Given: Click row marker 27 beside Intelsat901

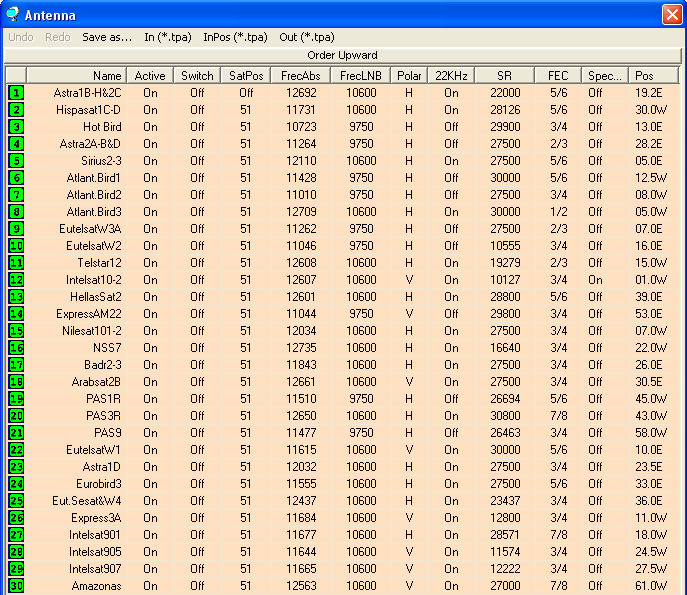Looking at the screenshot, I should tap(16, 535).
